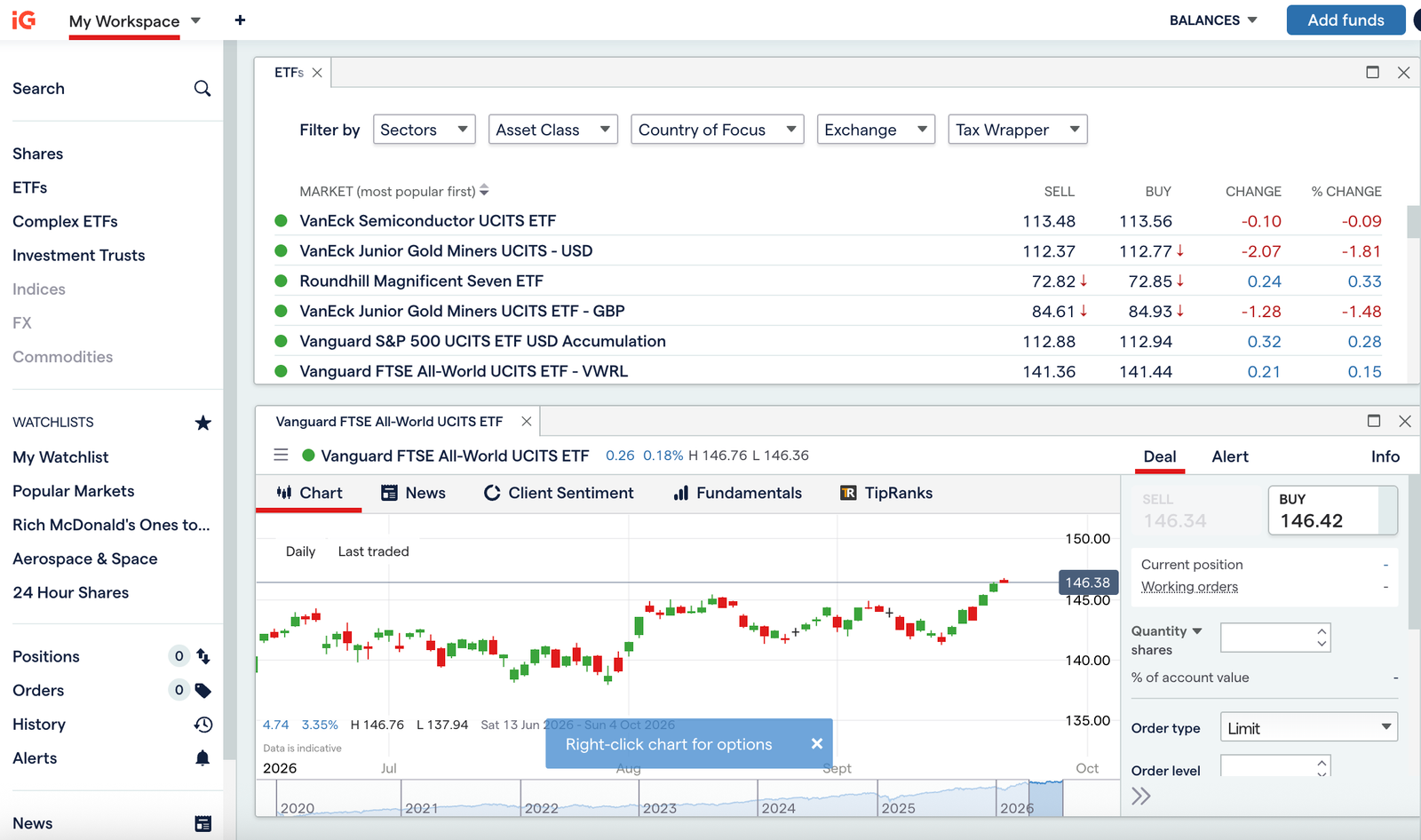This screenshot has height=840, width=1421.
Task: Click the Quantity input field
Action: coord(1275,638)
